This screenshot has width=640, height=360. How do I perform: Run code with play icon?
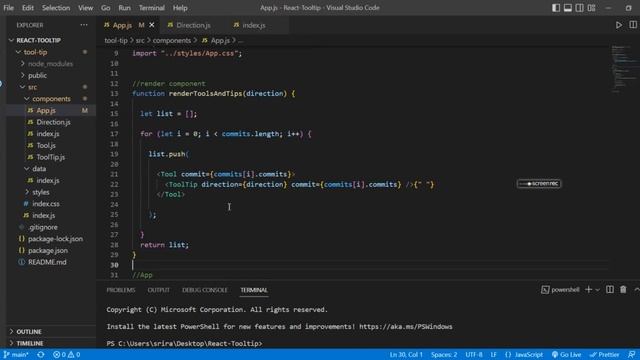(x=619, y=25)
